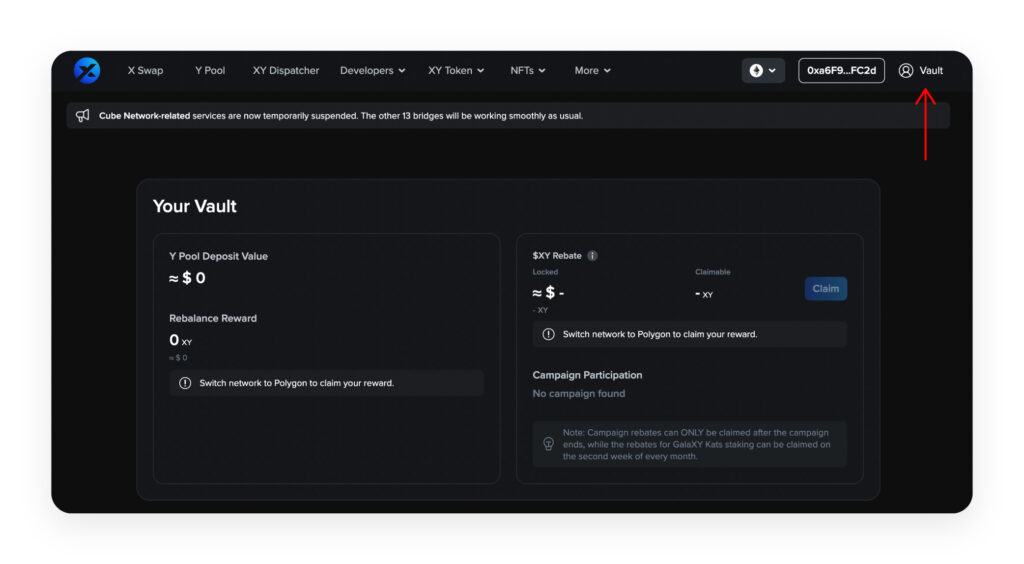The width and height of the screenshot is (1024, 564).
Task: Click the Cube Network-related announcement text
Action: (341, 116)
